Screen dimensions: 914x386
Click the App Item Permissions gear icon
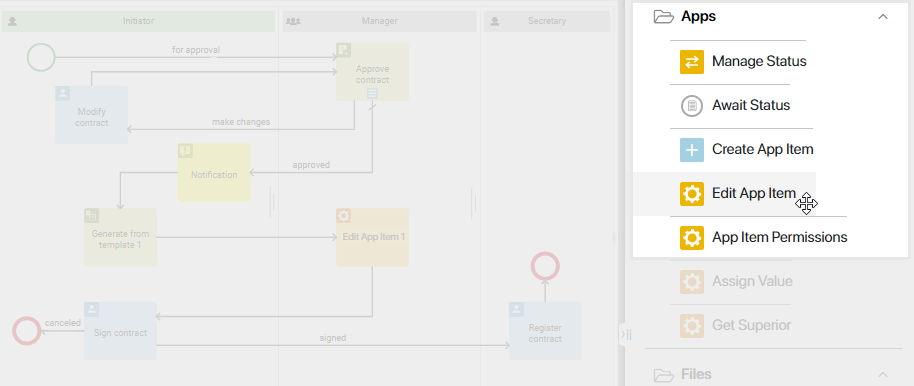pos(692,238)
